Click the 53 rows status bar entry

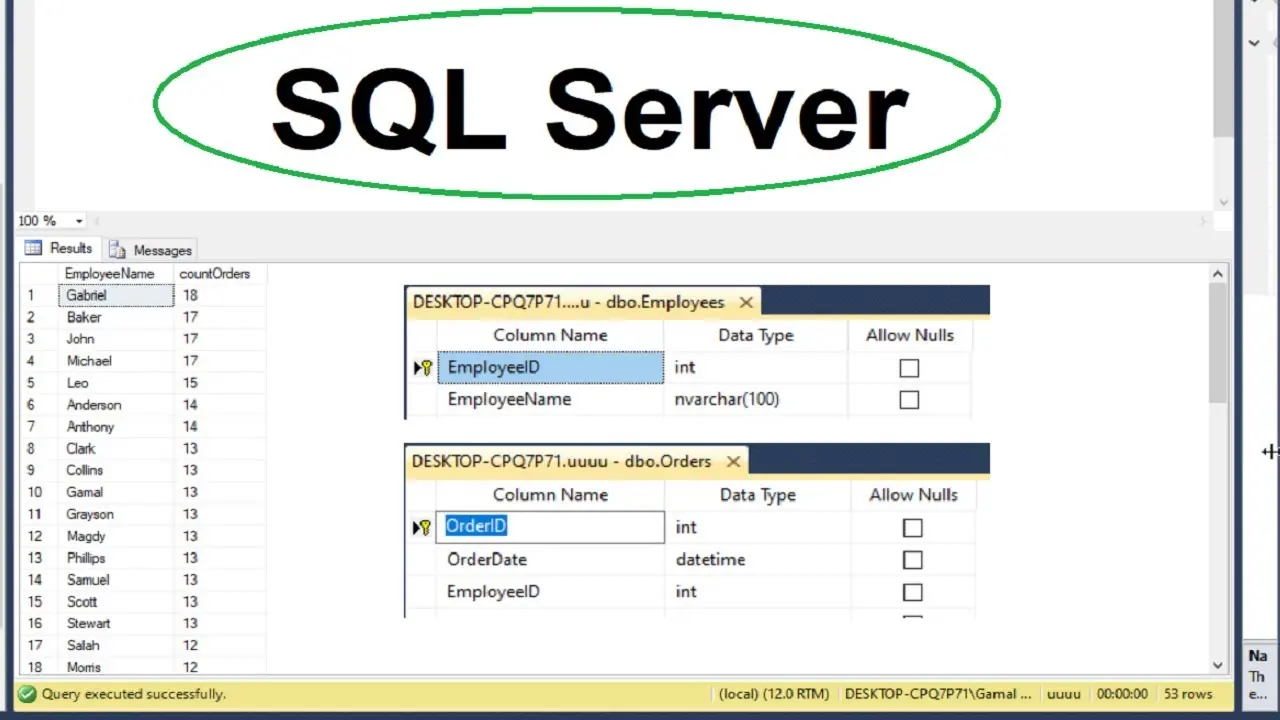point(1188,693)
